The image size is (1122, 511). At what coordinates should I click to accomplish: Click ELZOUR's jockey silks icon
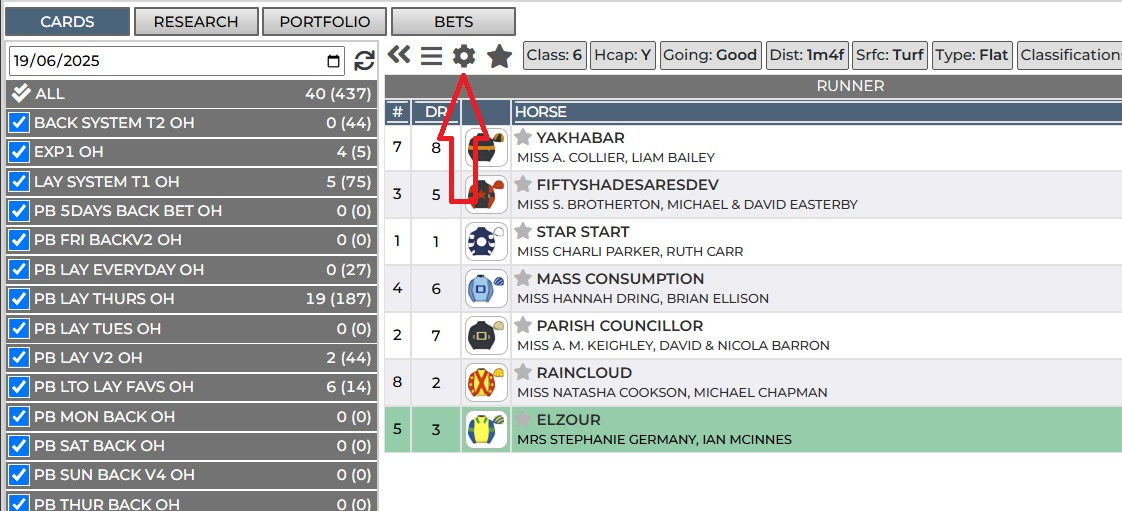(x=486, y=429)
